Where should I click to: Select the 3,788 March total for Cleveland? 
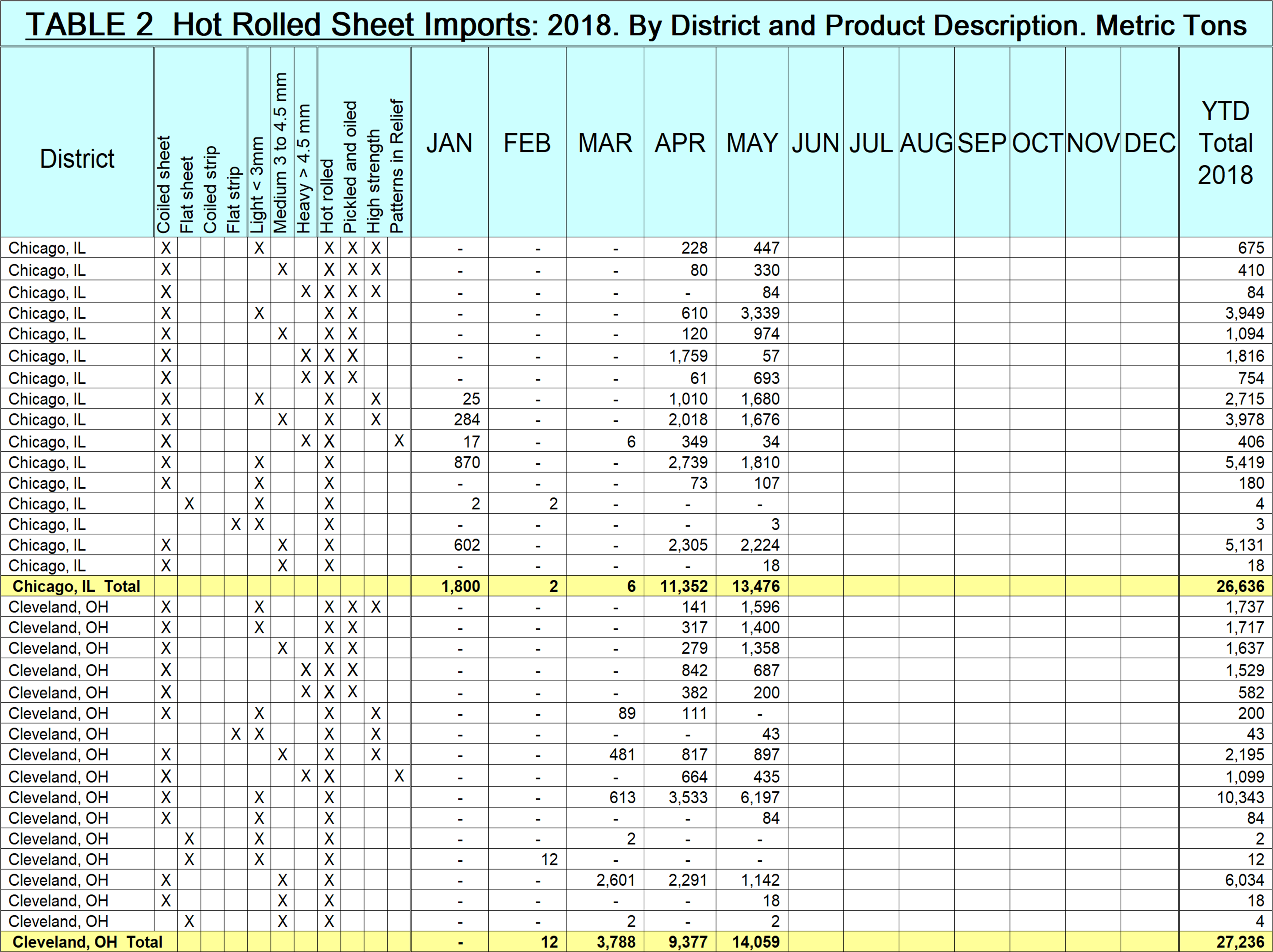tap(616, 942)
